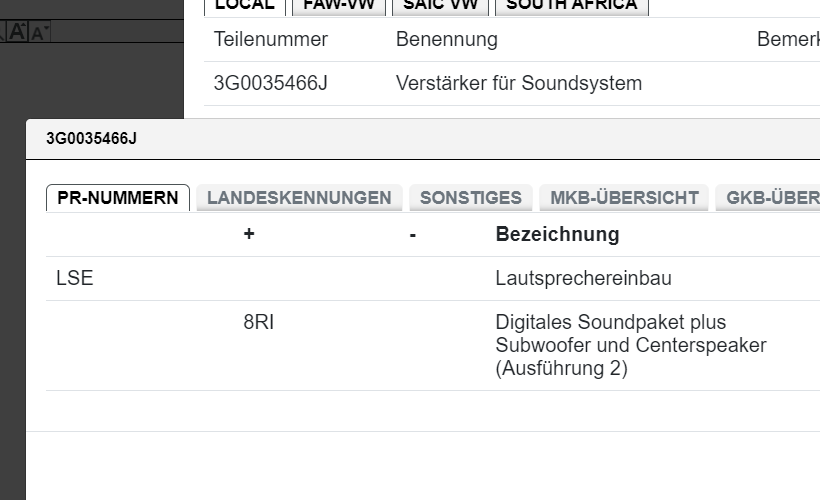This screenshot has height=500, width=820.
Task: Open the SONSTIGES tab
Action: pyautogui.click(x=470, y=198)
